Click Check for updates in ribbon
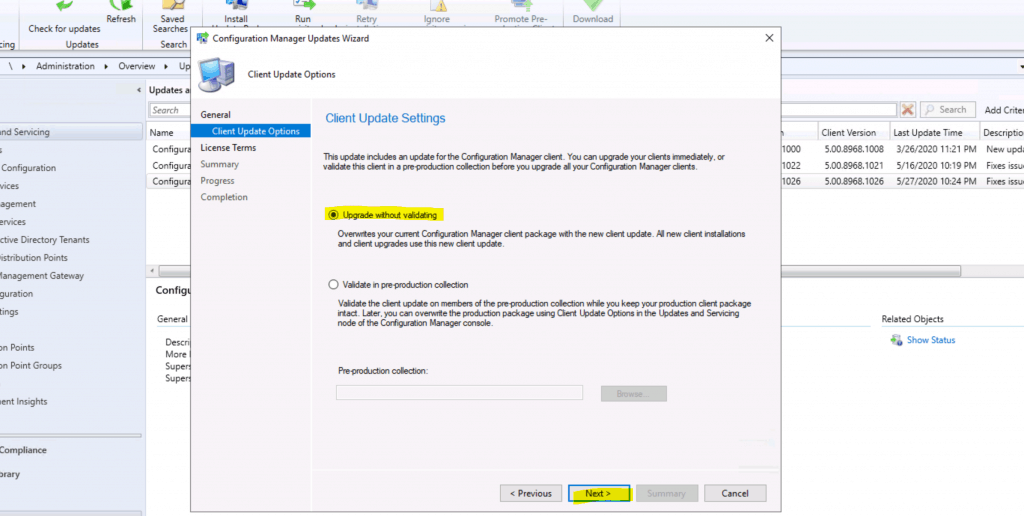Screen dimensions: 1024x516 coord(65,29)
